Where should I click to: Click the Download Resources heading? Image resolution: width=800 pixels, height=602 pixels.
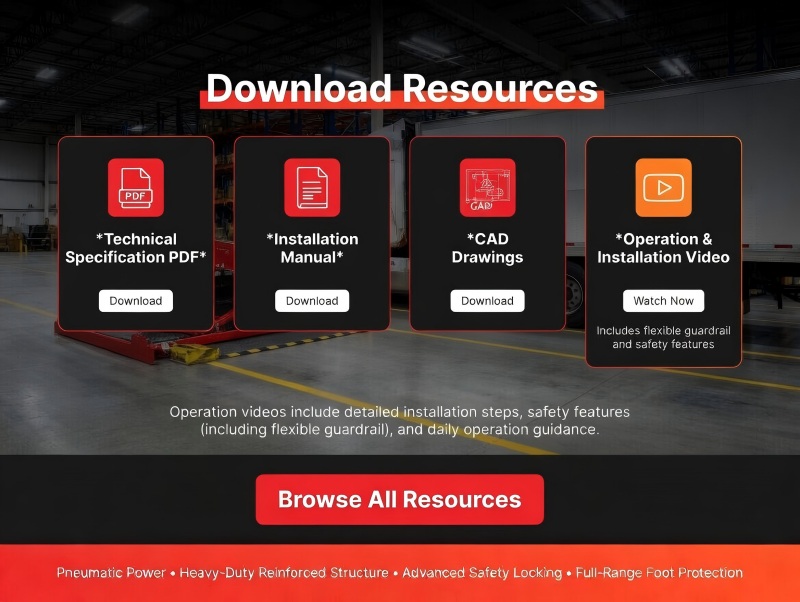tap(401, 89)
